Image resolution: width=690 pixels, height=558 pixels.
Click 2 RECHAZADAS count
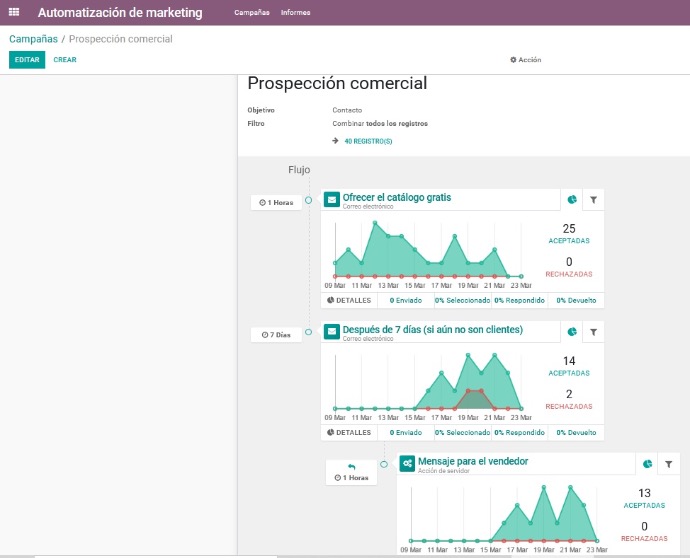569,399
